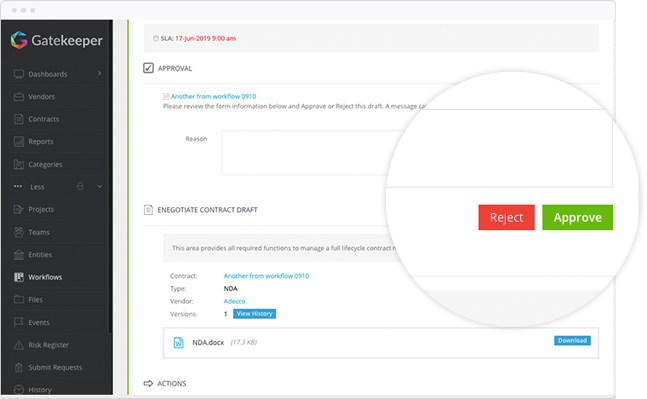Open the Adecco vendor link
This screenshot has width=647, height=399.
[x=234, y=301]
